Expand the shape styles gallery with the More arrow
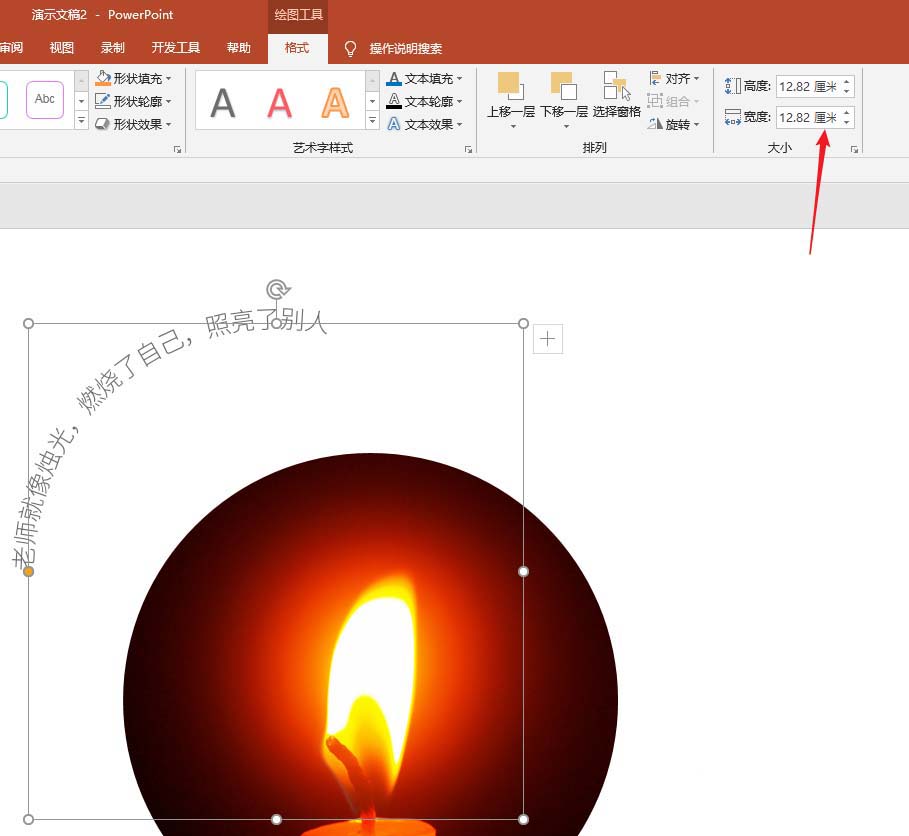 [x=82, y=121]
